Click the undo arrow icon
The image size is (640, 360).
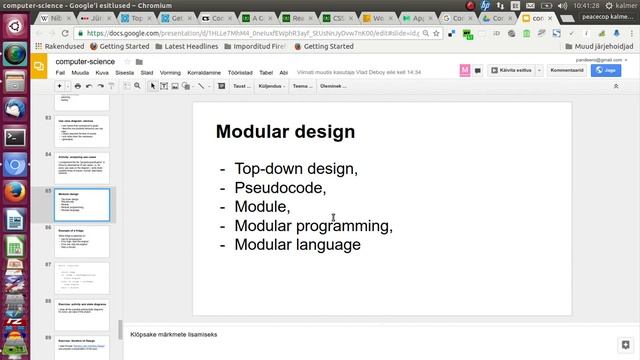[89, 86]
